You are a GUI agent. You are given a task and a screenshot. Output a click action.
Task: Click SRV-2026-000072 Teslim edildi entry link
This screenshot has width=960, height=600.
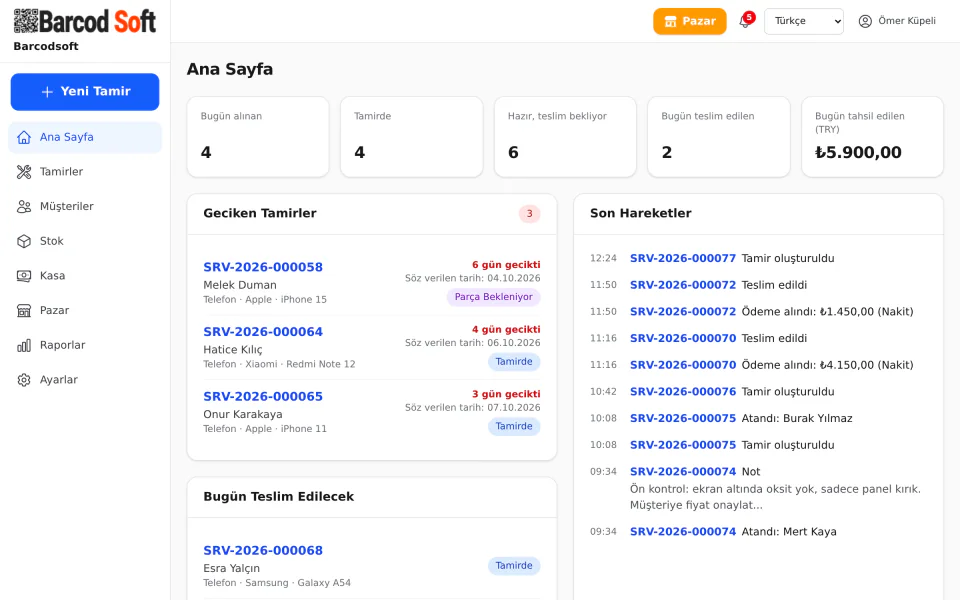tap(683, 285)
